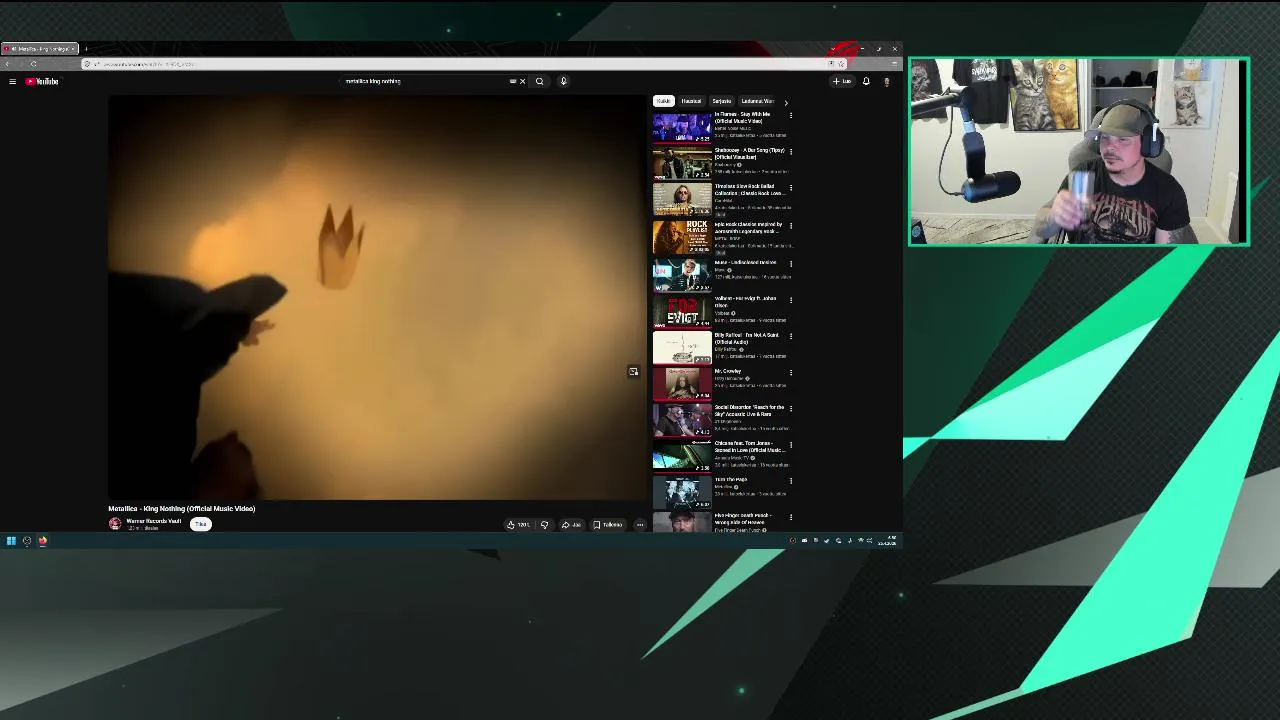The image size is (1280, 720).
Task: Open the Warner Records Vault channel name link
Action: [153, 521]
